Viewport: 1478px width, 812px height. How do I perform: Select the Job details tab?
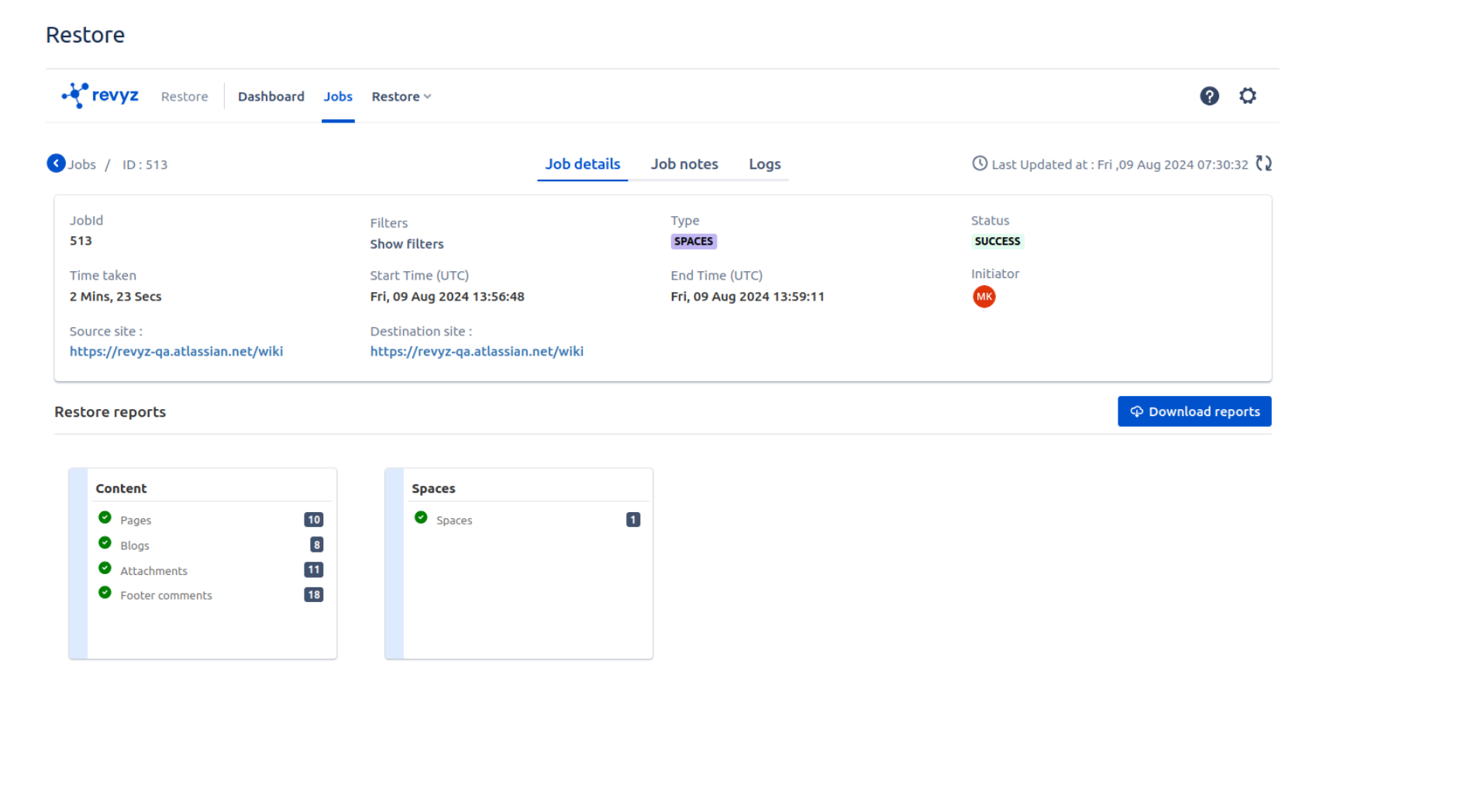[582, 164]
